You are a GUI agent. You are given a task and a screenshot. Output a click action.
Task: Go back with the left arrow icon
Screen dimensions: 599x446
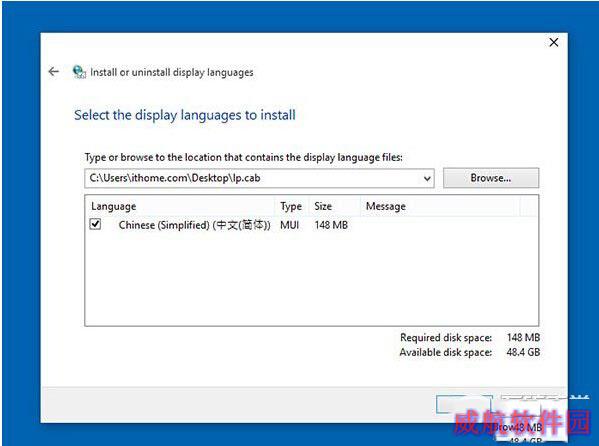(53, 71)
